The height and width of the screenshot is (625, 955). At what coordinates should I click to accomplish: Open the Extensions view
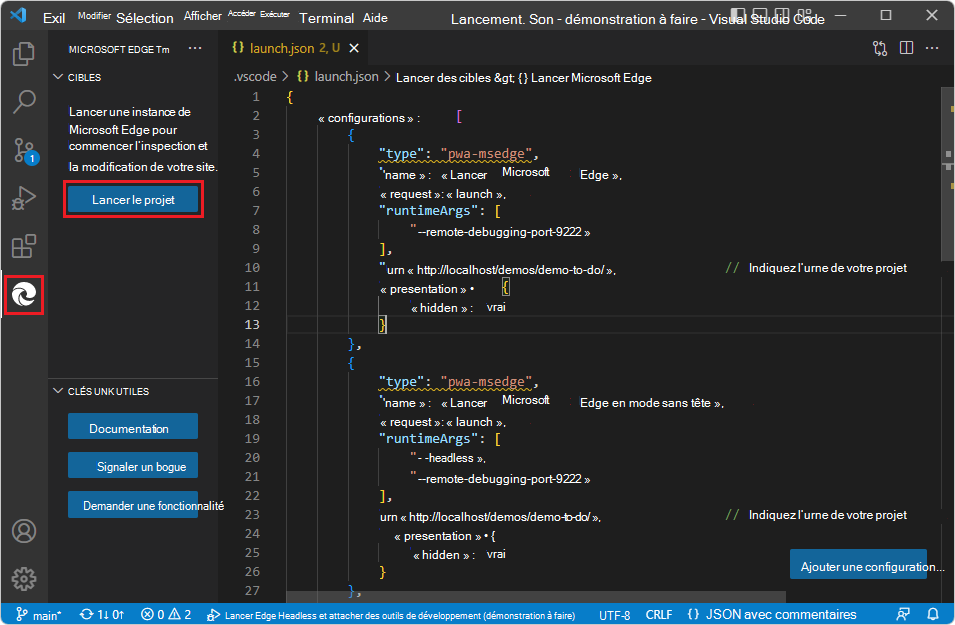pos(24,246)
